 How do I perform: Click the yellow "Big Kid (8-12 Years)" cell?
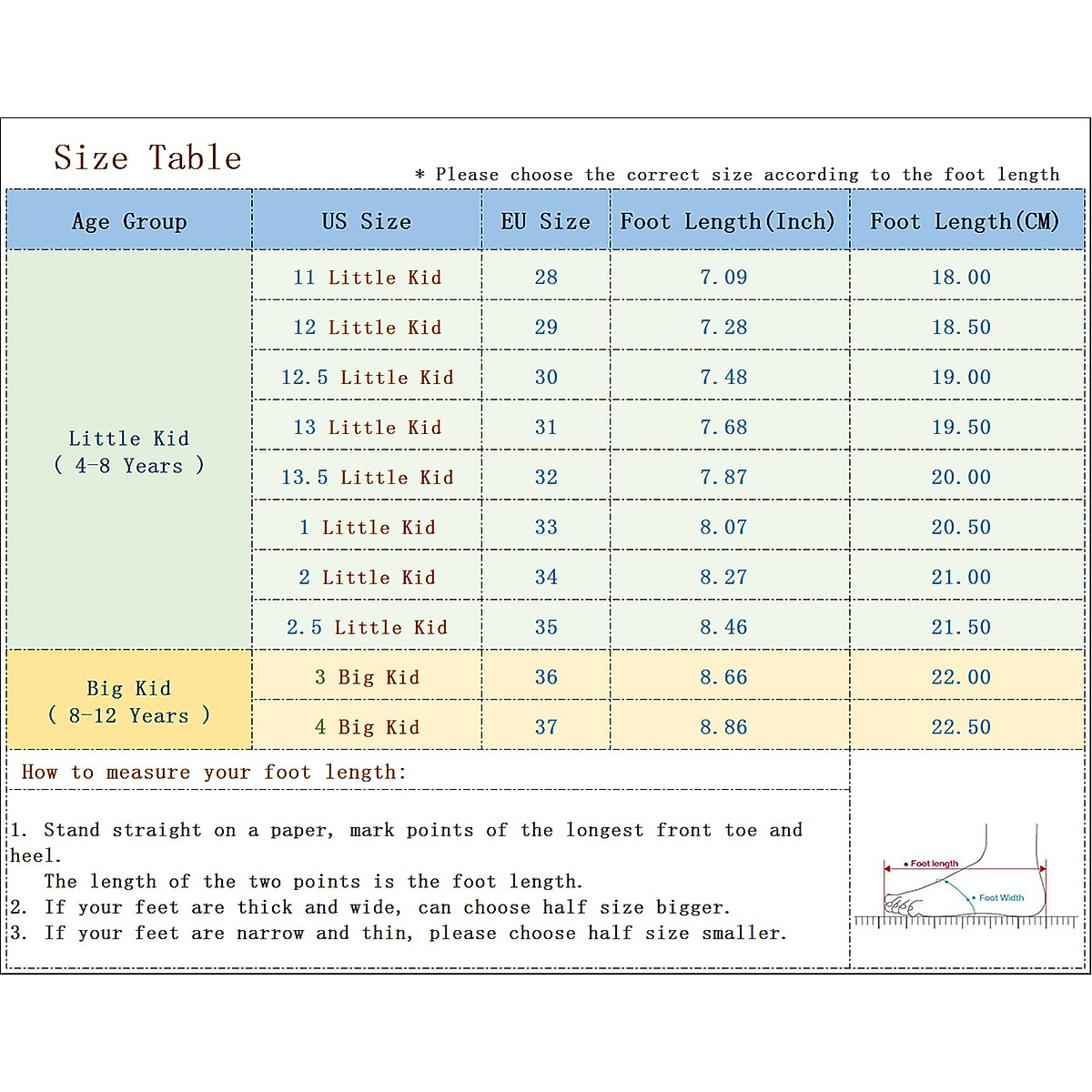(129, 702)
